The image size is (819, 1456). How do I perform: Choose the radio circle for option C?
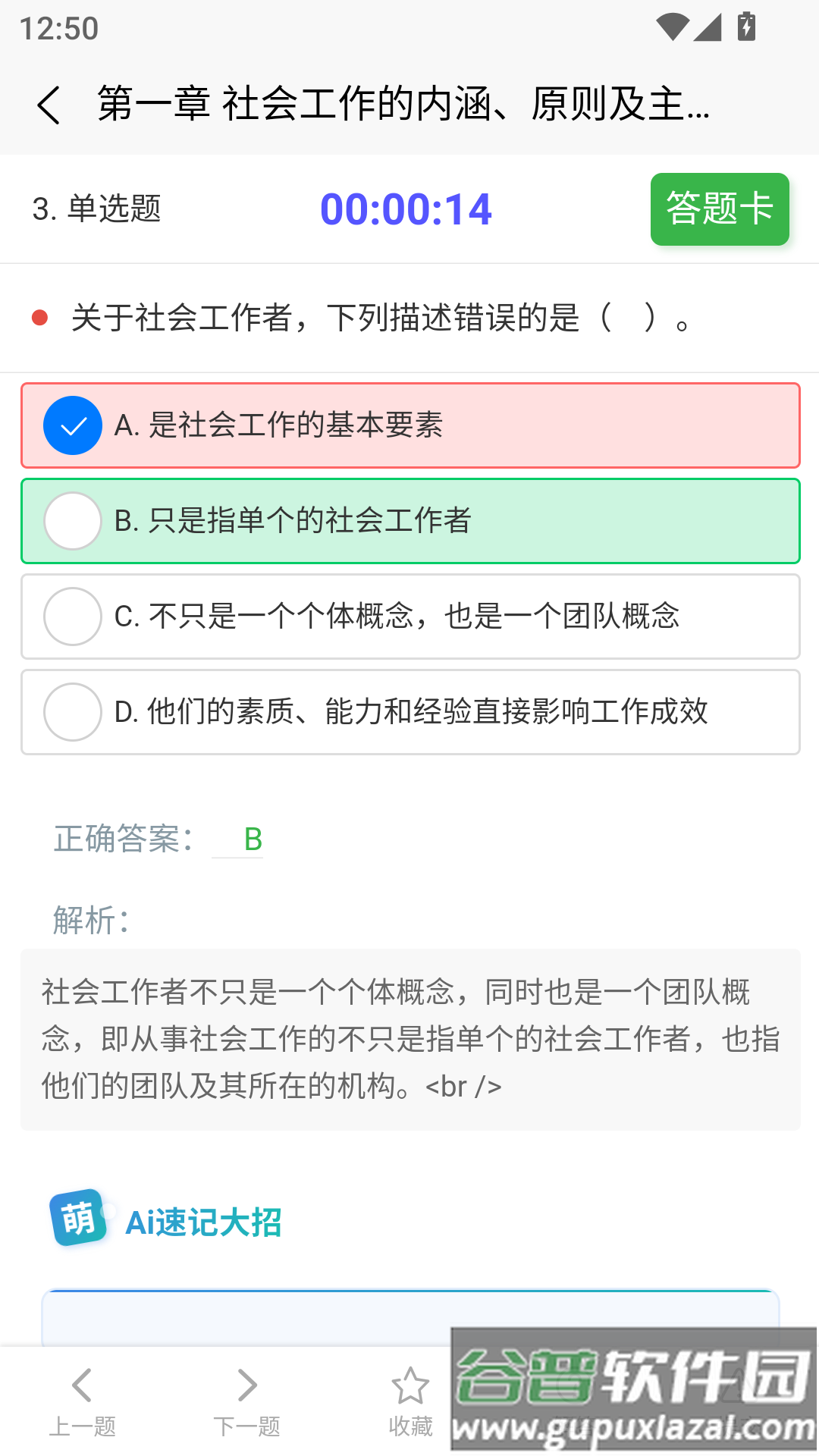pos(73,617)
